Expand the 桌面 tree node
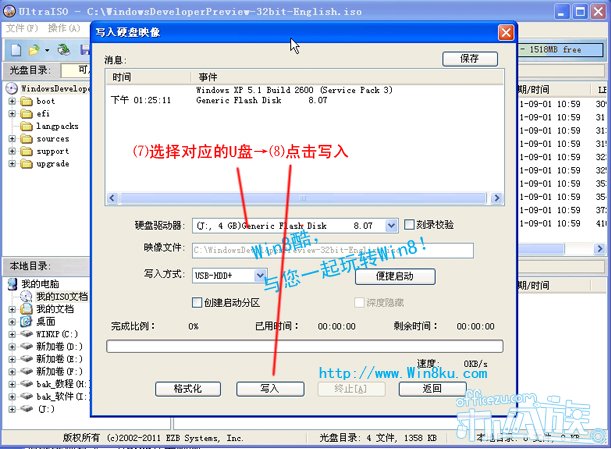 (12, 322)
